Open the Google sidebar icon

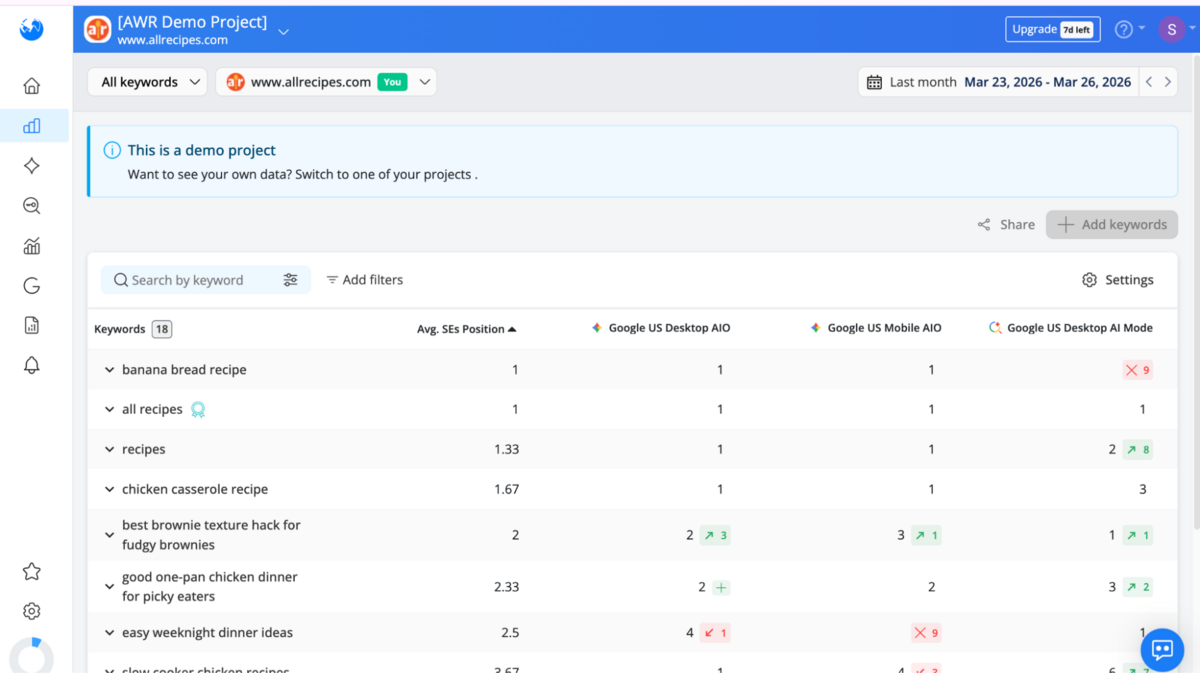click(x=32, y=286)
